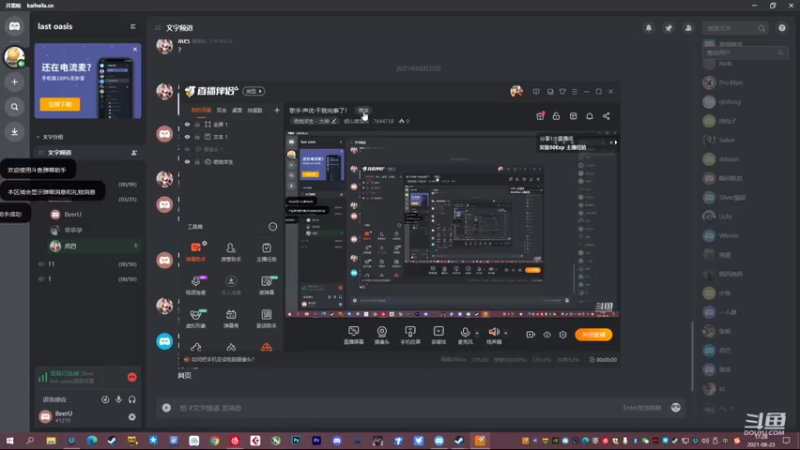Open the hamburger menu in streaming app titlebar

point(574,92)
